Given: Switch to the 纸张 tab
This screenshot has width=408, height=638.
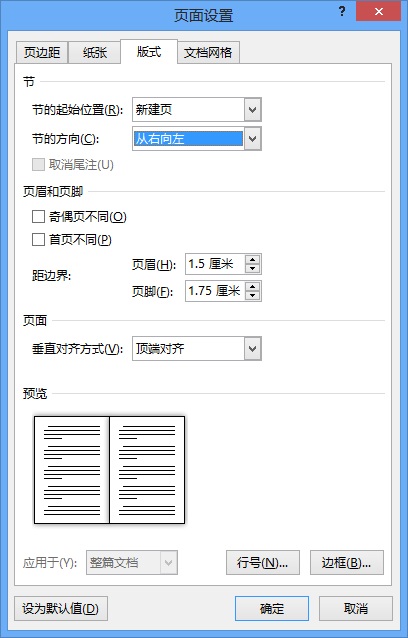Looking at the screenshot, I should coord(95,52).
